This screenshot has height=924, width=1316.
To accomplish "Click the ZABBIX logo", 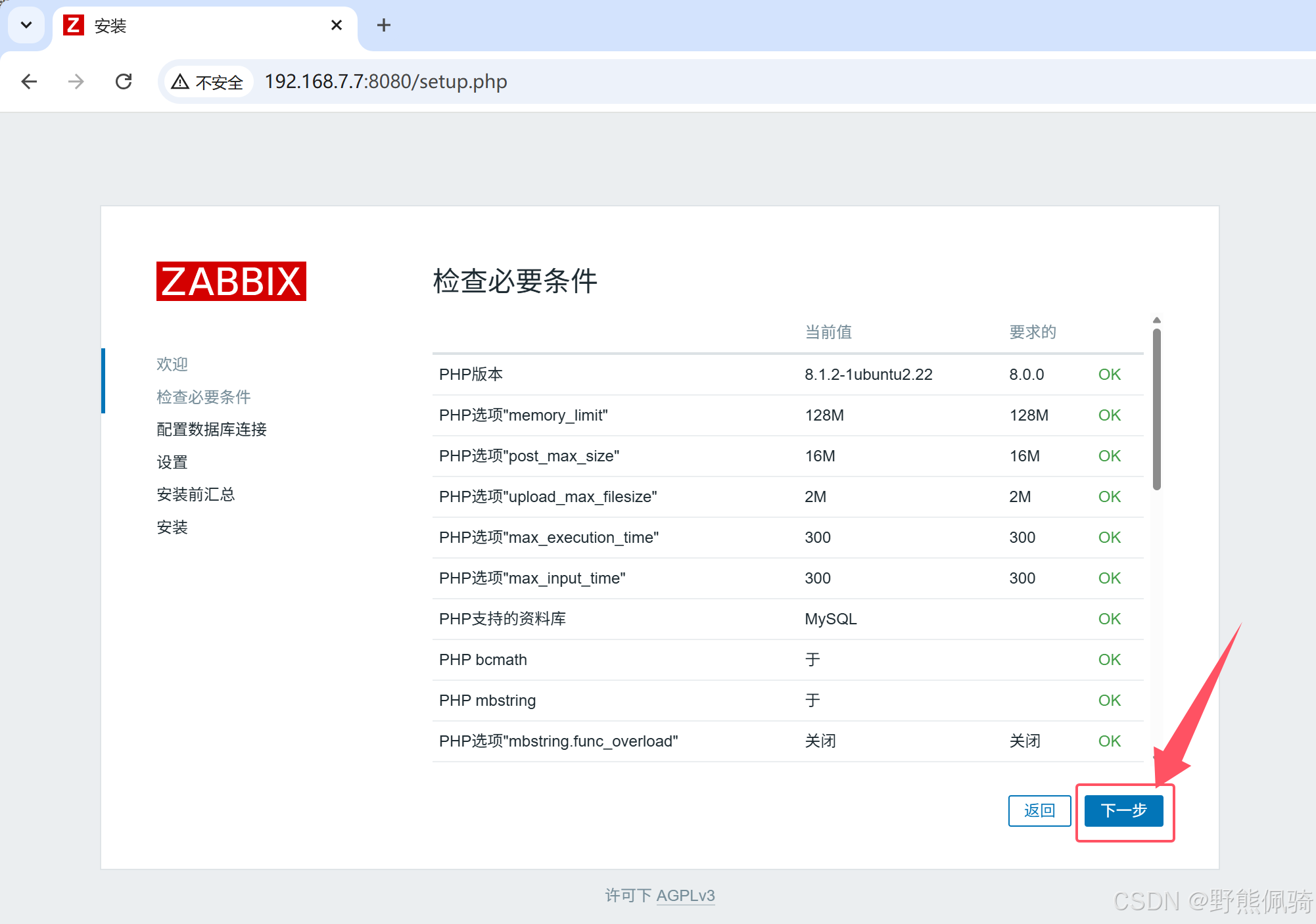I will [x=231, y=281].
